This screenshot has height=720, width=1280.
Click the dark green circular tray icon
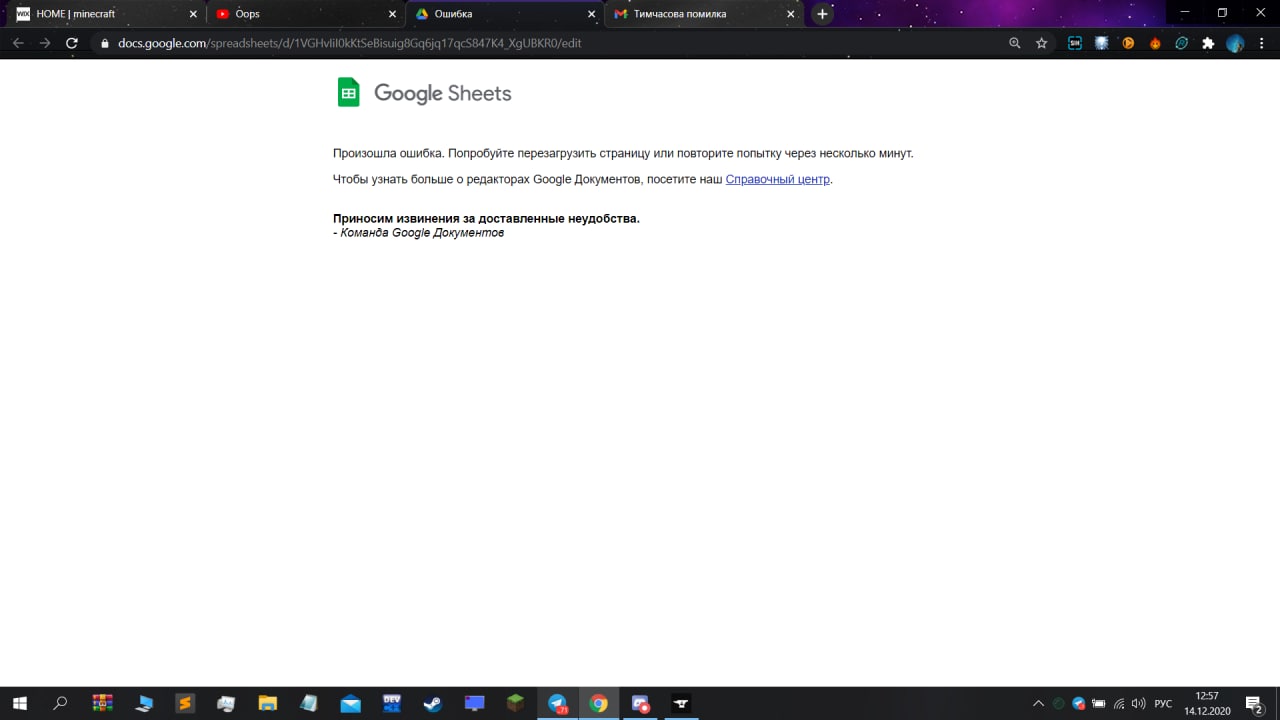(x=1059, y=703)
